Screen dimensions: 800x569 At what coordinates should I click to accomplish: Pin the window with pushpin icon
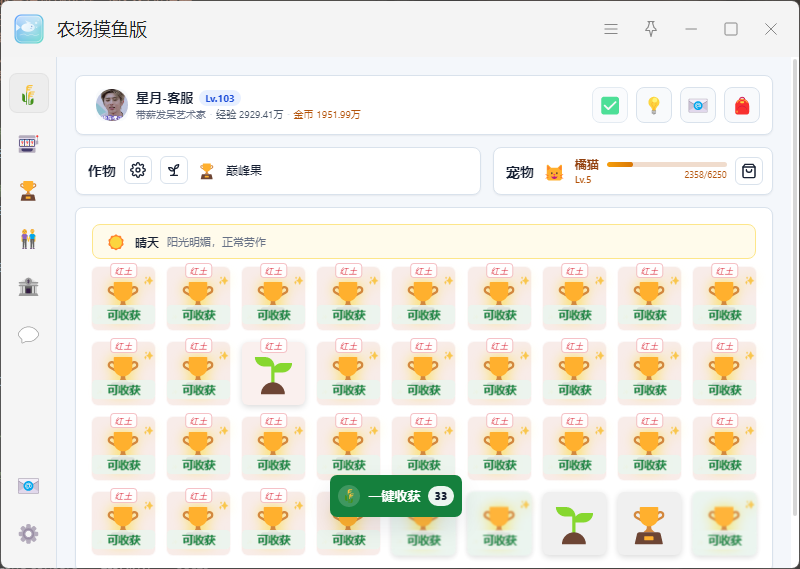coord(651,29)
